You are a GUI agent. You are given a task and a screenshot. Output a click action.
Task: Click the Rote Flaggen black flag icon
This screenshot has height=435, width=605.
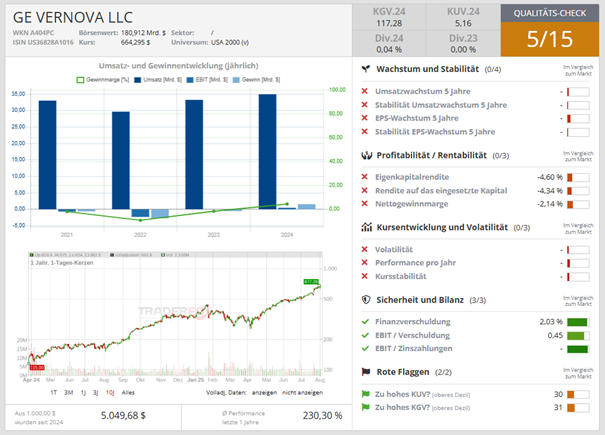(x=366, y=372)
